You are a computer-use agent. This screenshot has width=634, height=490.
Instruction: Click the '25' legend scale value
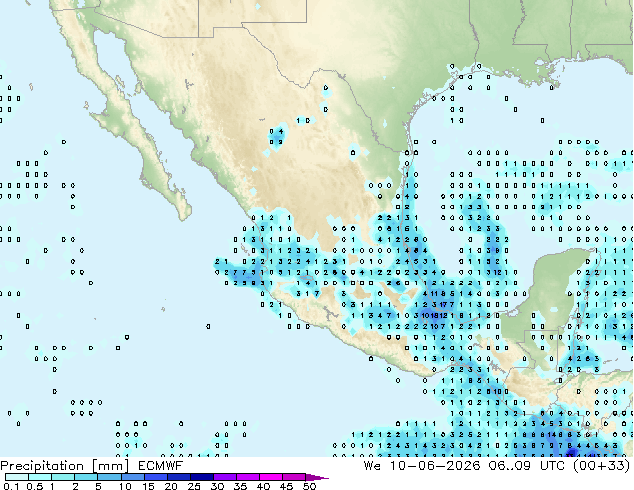pos(194,486)
